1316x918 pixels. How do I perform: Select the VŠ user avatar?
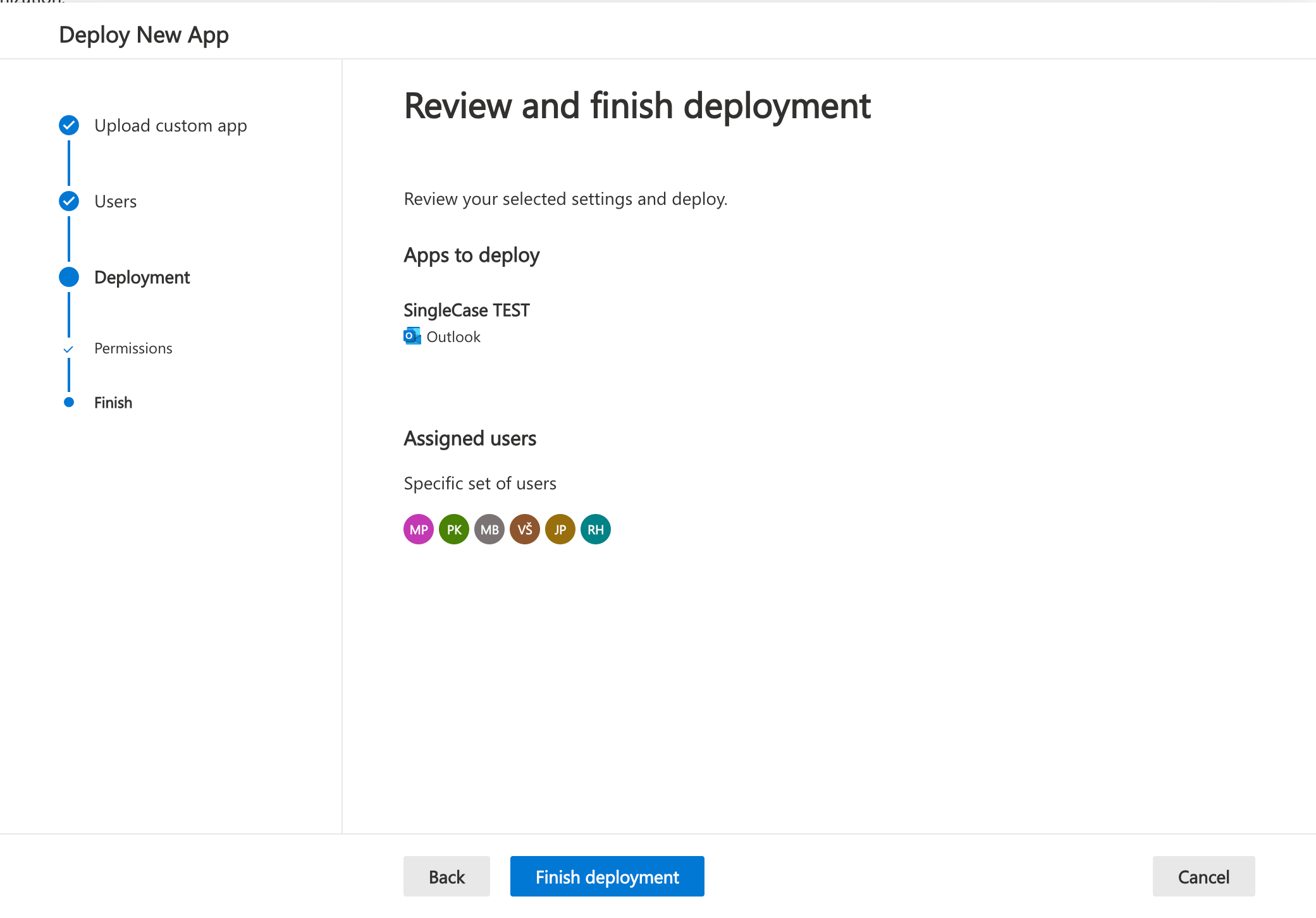(x=525, y=529)
